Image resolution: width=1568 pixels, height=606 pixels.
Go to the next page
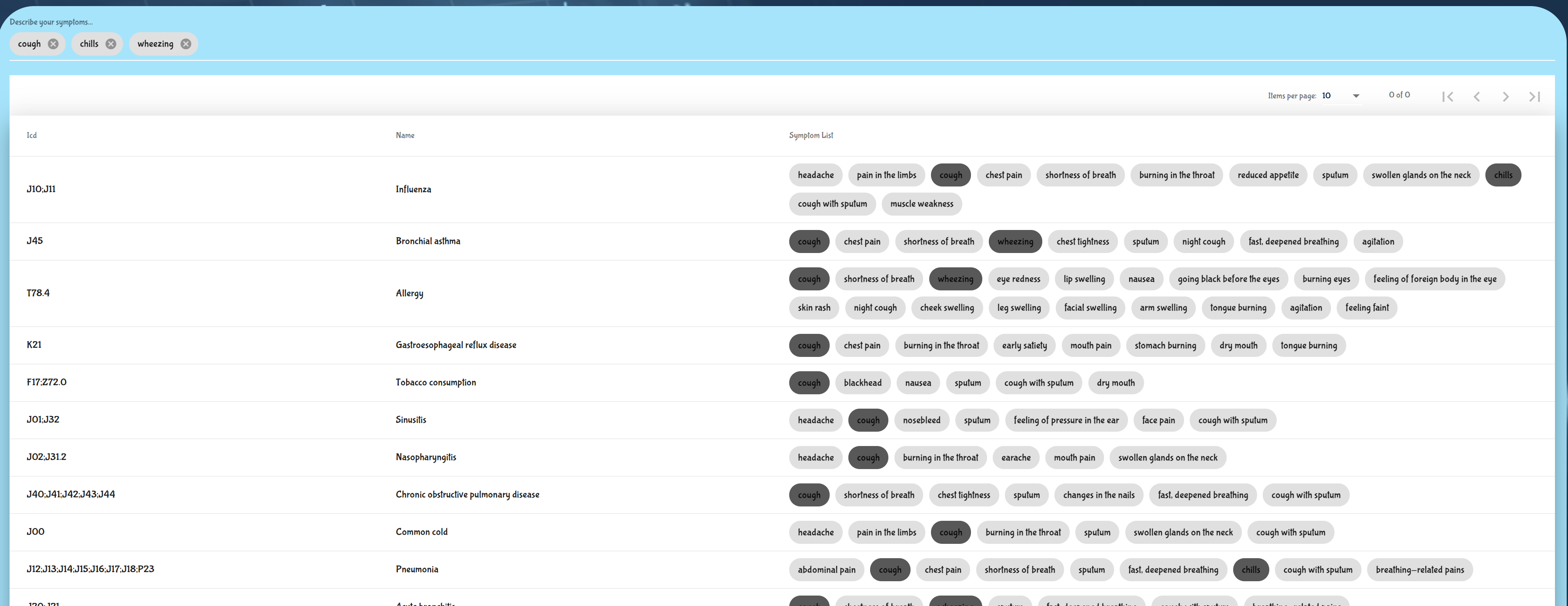1505,96
